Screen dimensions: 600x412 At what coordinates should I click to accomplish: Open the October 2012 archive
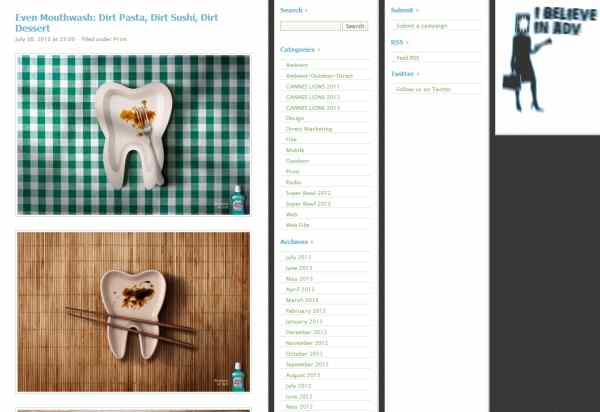tap(304, 354)
